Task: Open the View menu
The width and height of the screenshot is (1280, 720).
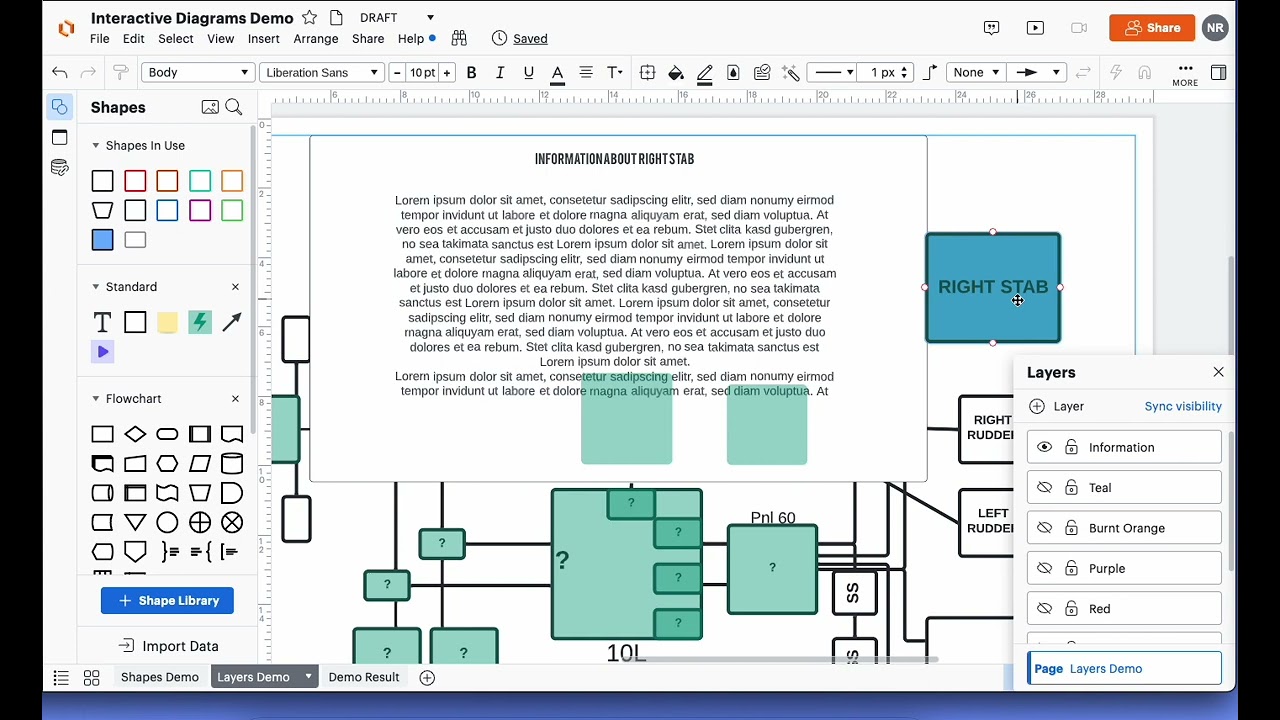Action: (x=220, y=38)
